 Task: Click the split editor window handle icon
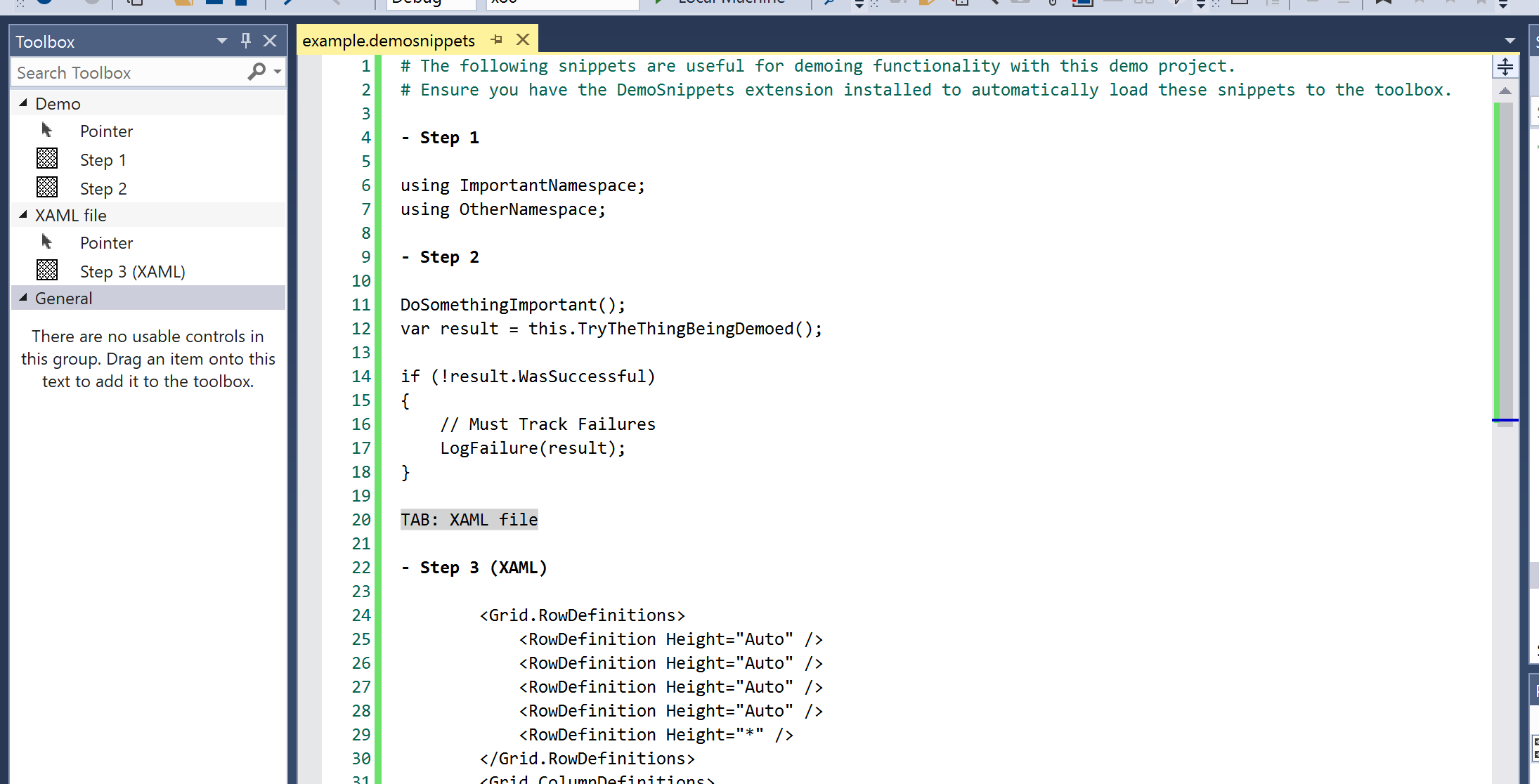1505,67
